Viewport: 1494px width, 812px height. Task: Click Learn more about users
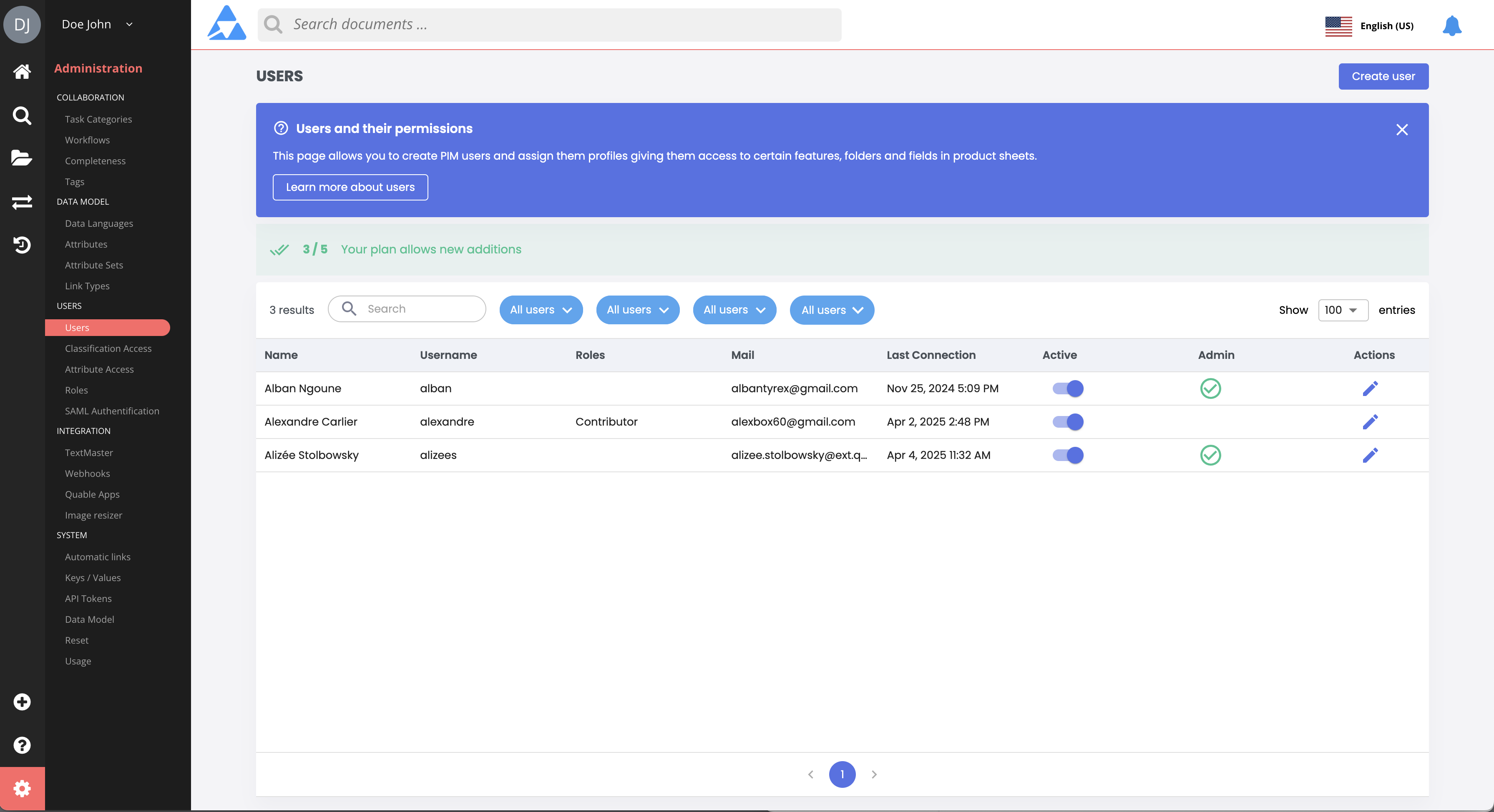coord(350,187)
